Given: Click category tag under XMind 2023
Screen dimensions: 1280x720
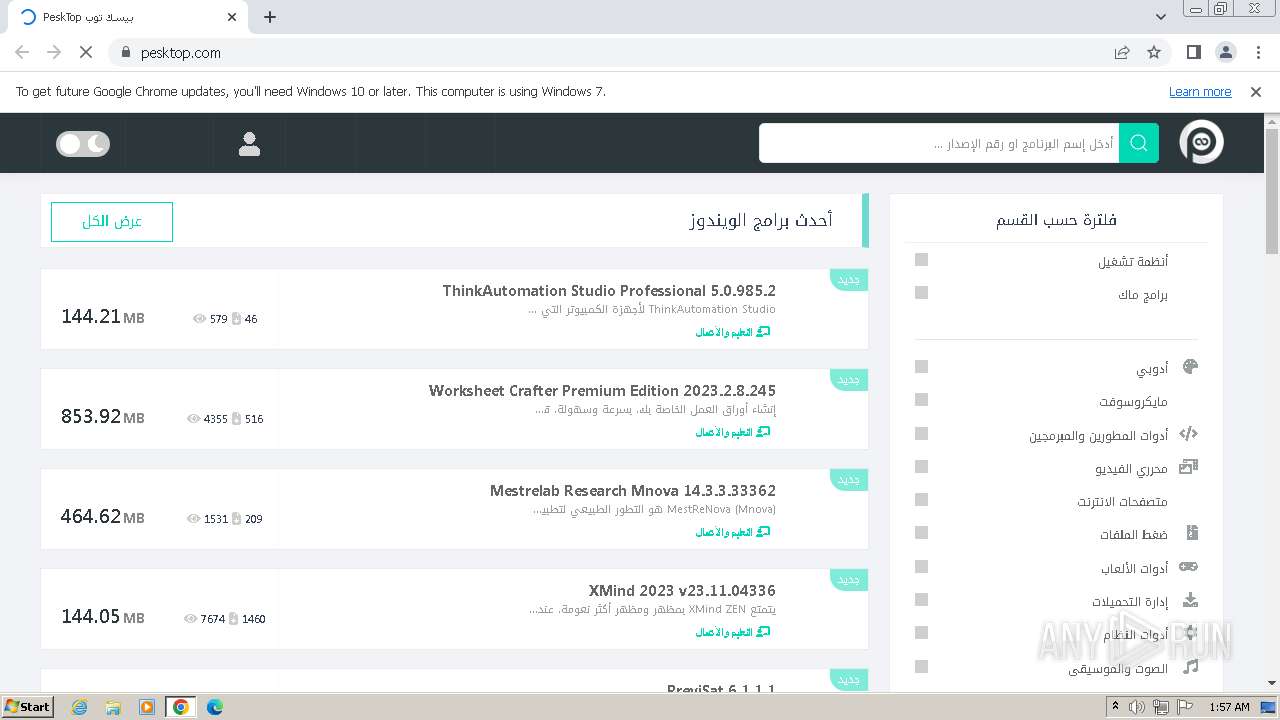Looking at the screenshot, I should tap(733, 632).
